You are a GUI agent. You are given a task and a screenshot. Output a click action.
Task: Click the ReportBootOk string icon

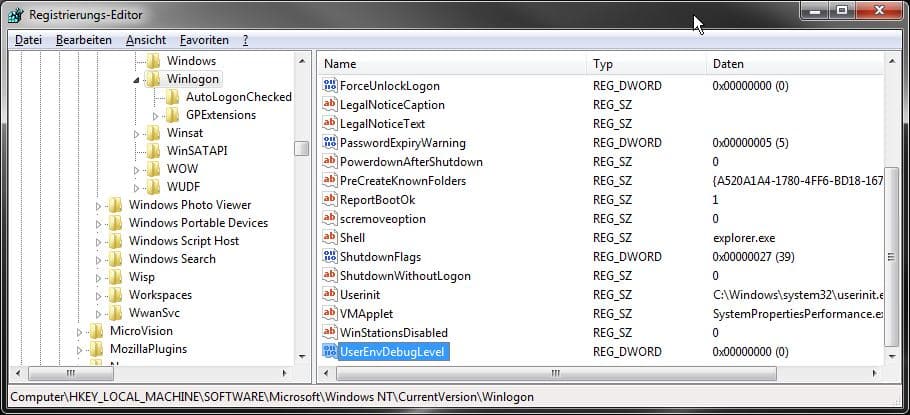(330, 200)
